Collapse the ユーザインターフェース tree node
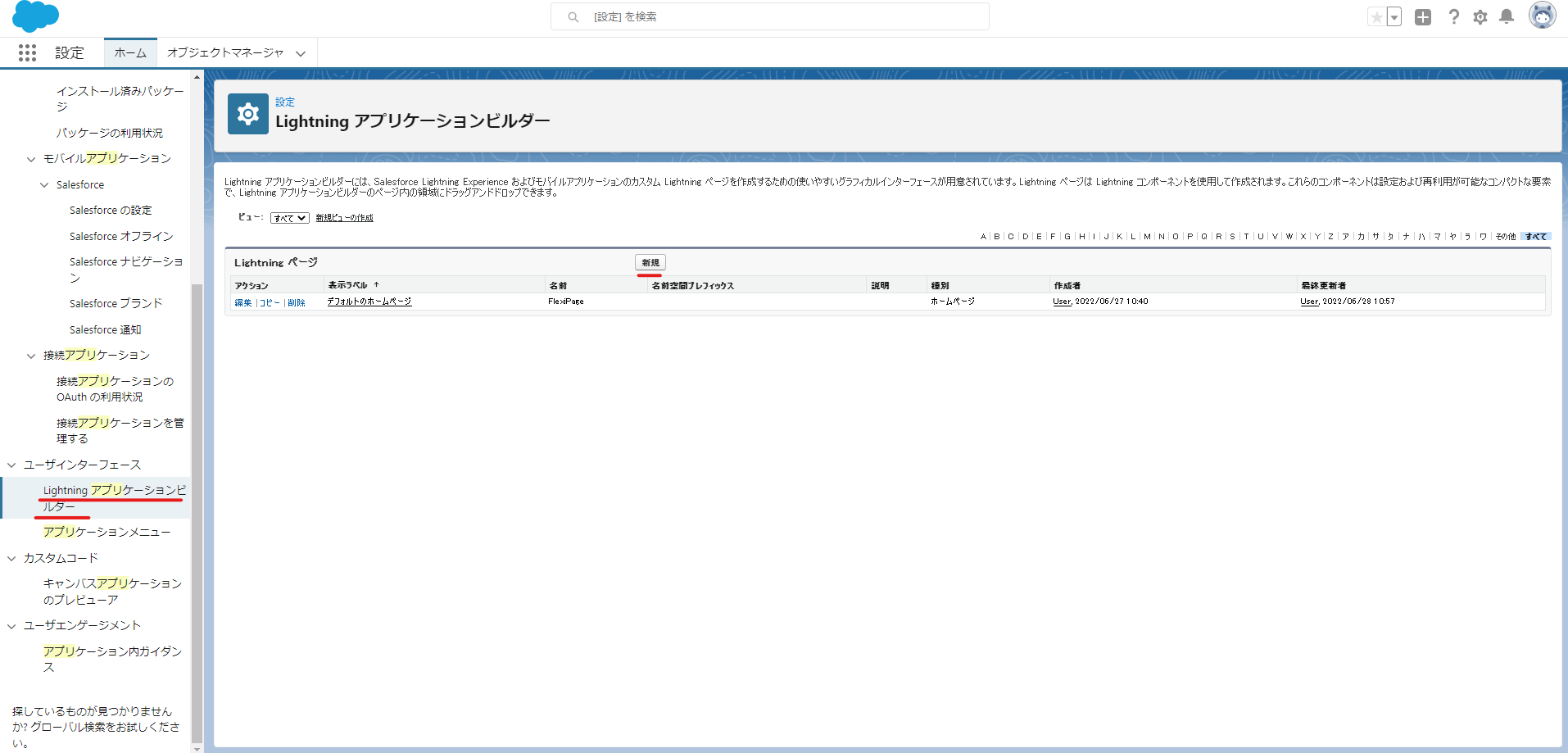Screen dimensions: 1568x753 [x=11, y=465]
